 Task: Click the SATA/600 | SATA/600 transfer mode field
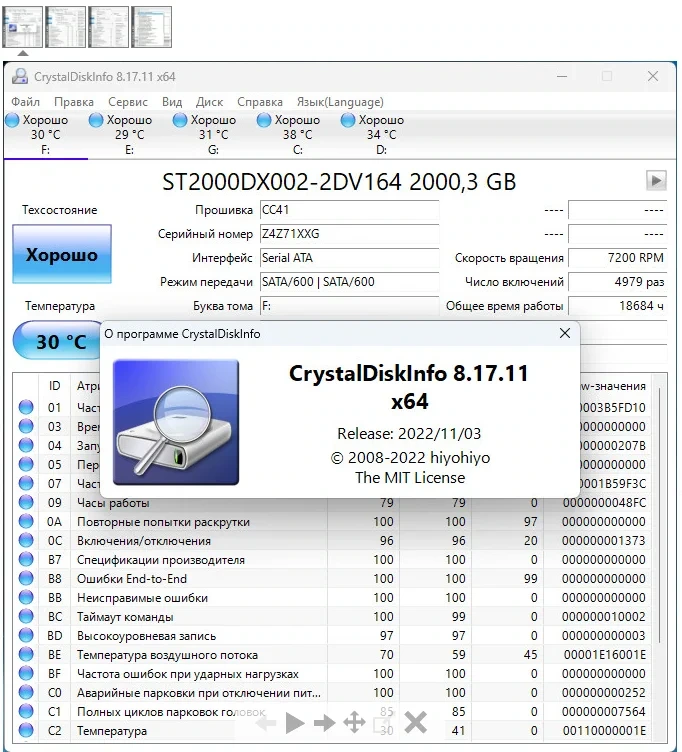(349, 282)
